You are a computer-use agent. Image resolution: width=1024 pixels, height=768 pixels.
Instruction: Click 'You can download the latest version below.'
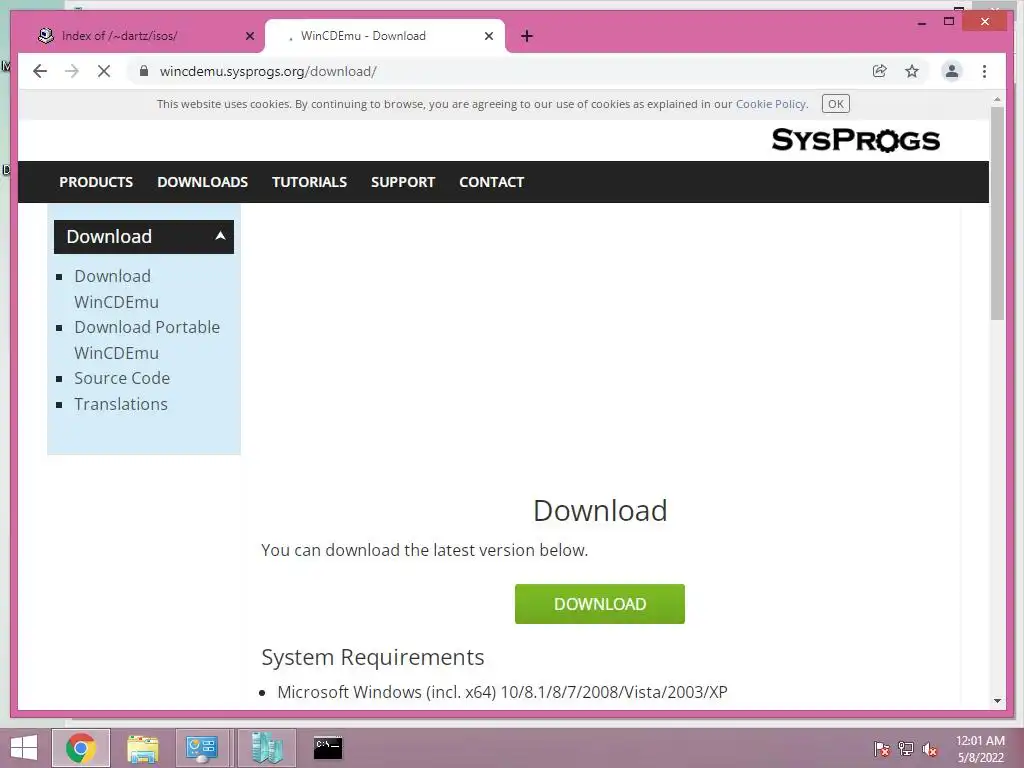coord(424,551)
